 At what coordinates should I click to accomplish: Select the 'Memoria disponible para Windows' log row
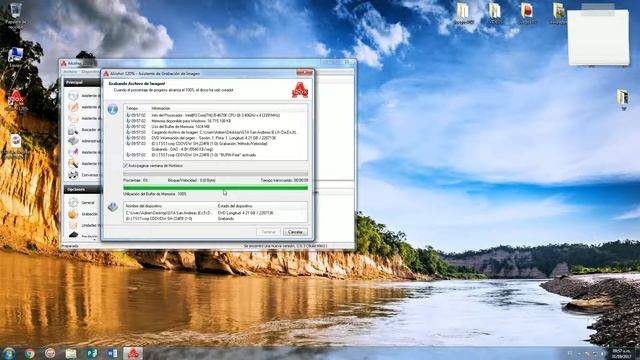pos(216,121)
